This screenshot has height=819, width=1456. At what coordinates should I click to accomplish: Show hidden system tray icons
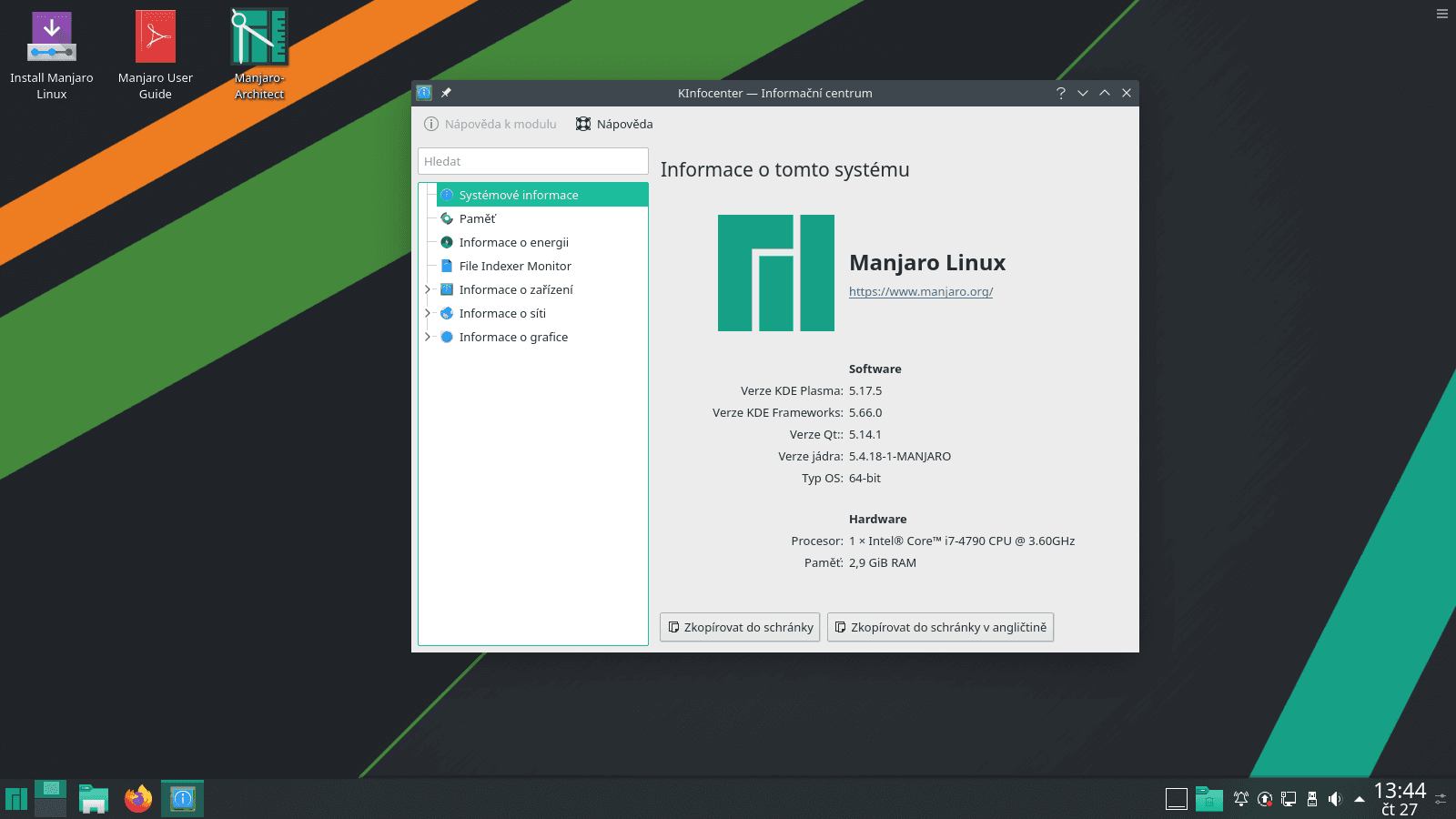pos(1359,798)
